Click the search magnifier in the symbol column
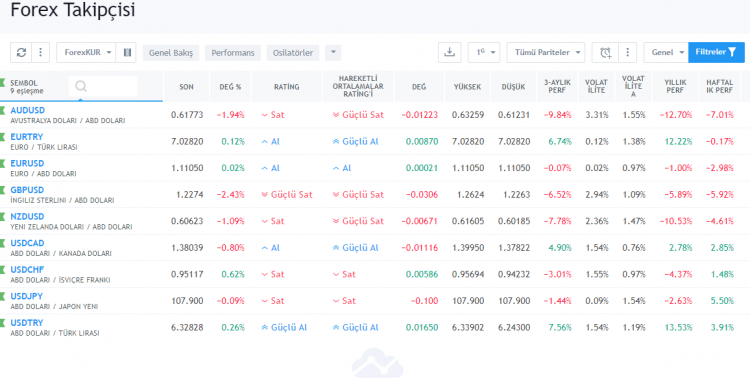Screen dimensions: 750x381 tap(81, 87)
